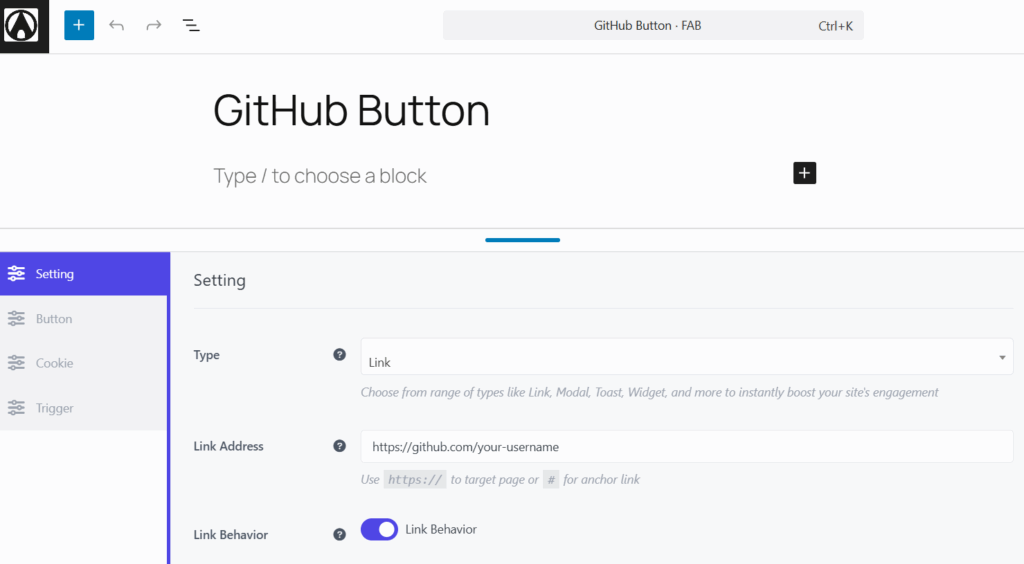The width and height of the screenshot is (1024, 564).
Task: Open the Type dropdown showing Link
Action: [x=686, y=356]
